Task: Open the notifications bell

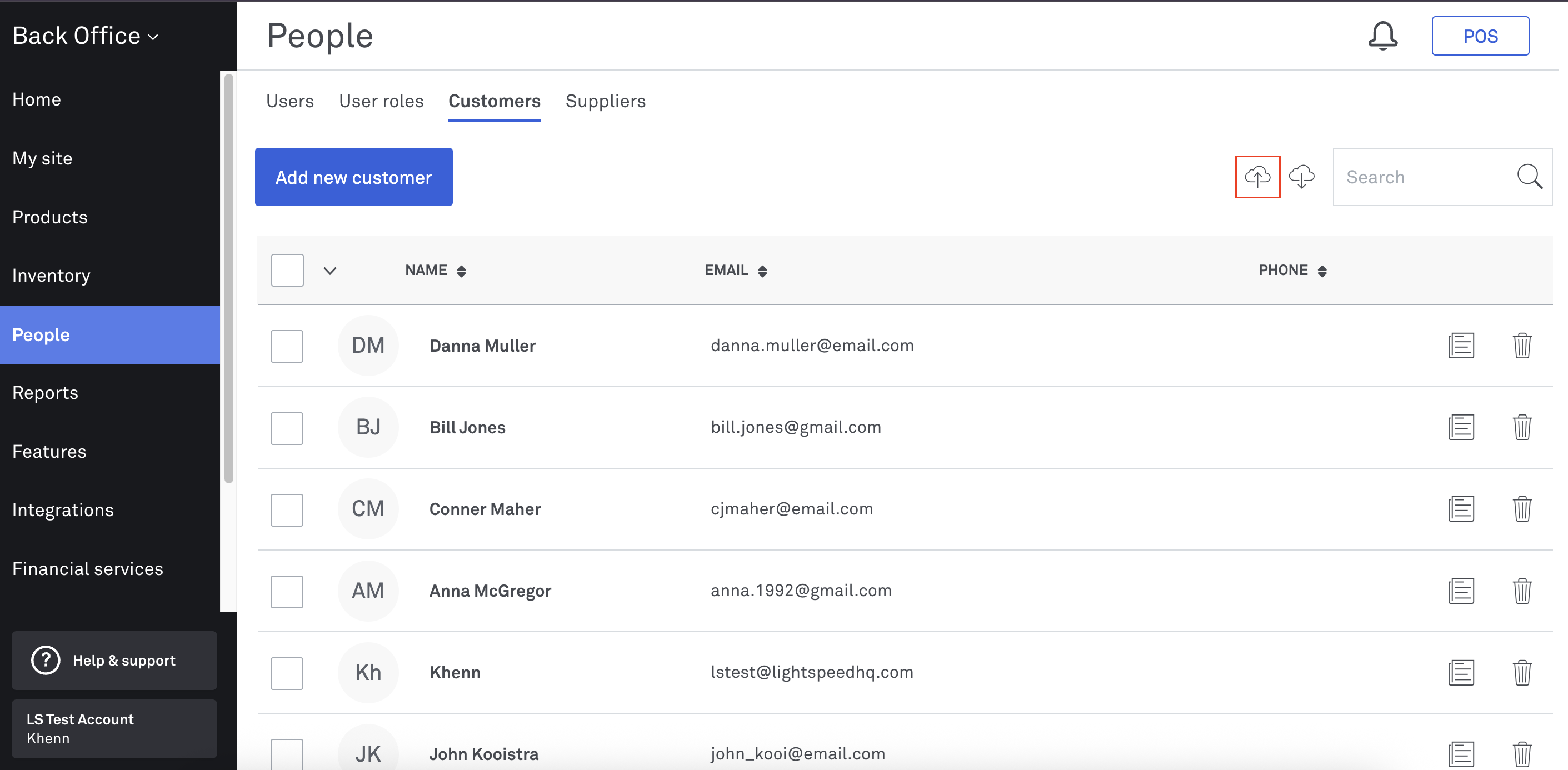Action: coord(1382,36)
